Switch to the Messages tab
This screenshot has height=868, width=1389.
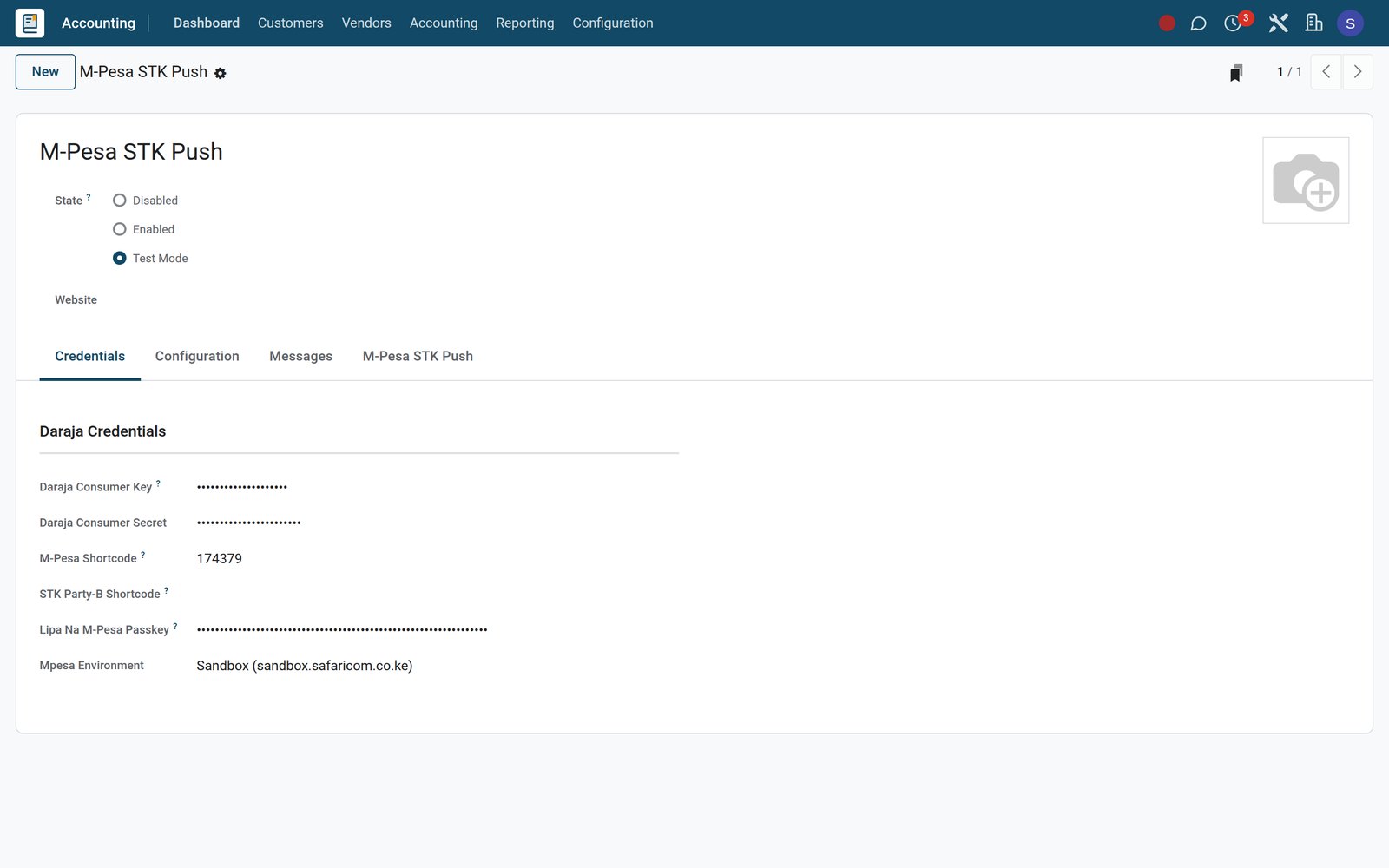click(300, 356)
